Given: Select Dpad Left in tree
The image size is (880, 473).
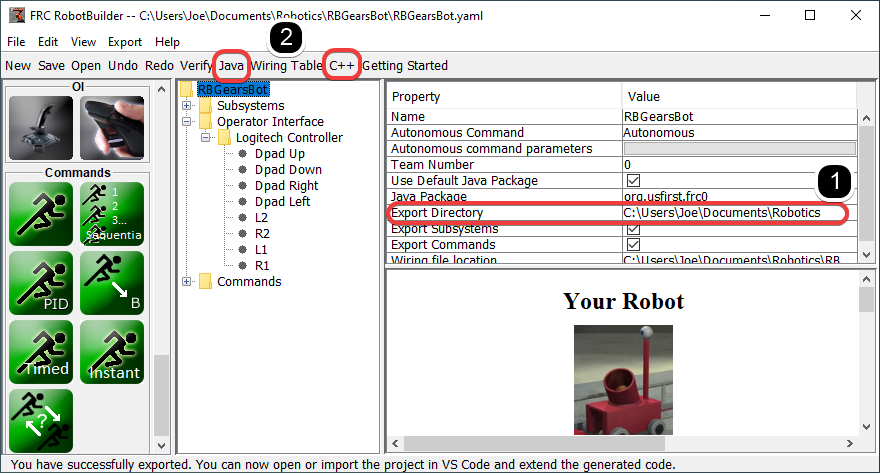Looking at the screenshot, I should point(282,201).
